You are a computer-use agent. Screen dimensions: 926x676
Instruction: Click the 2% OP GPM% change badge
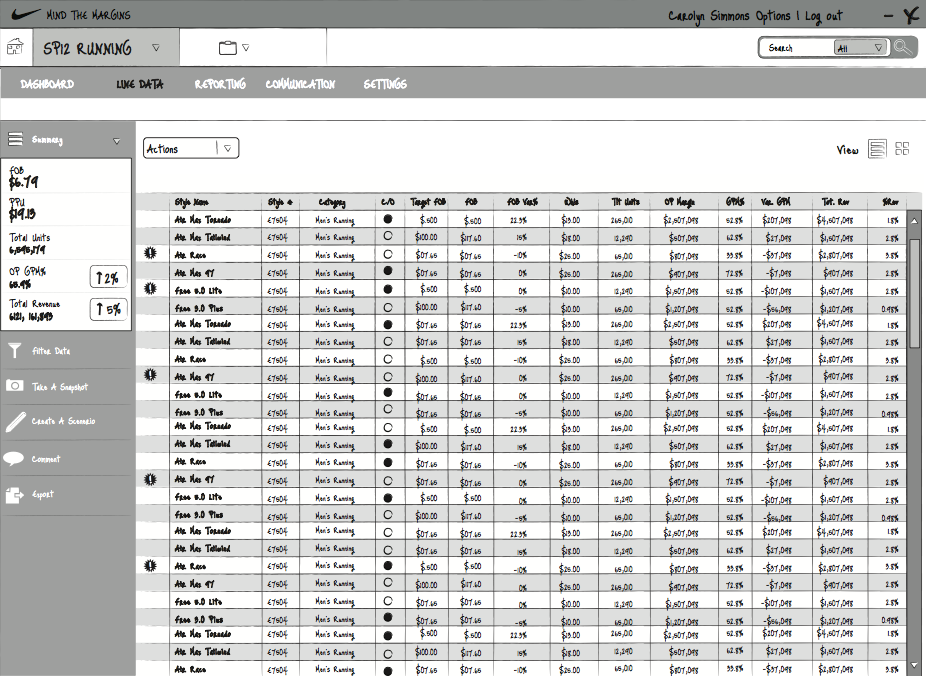point(108,277)
